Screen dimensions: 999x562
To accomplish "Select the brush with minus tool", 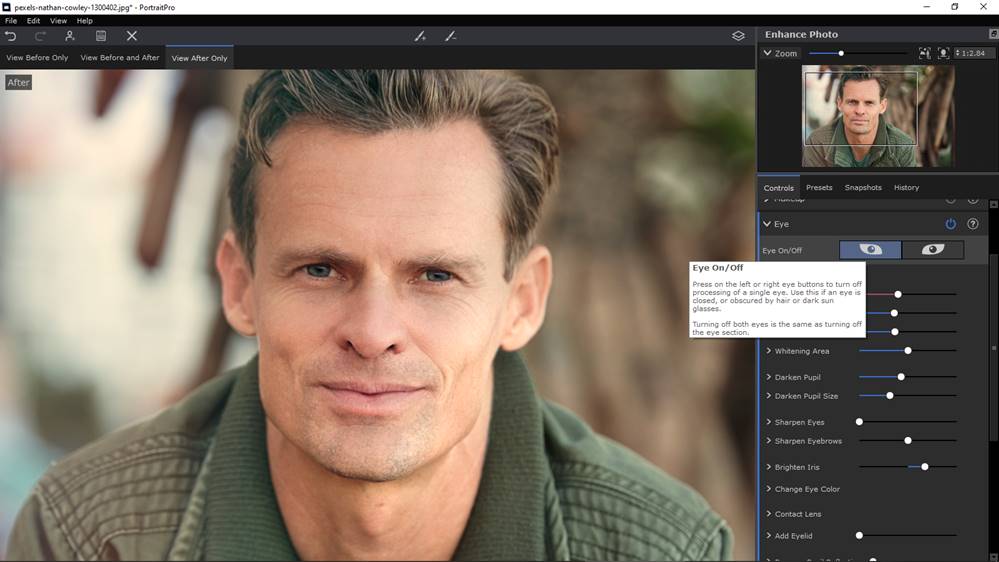I will pyautogui.click(x=450, y=36).
